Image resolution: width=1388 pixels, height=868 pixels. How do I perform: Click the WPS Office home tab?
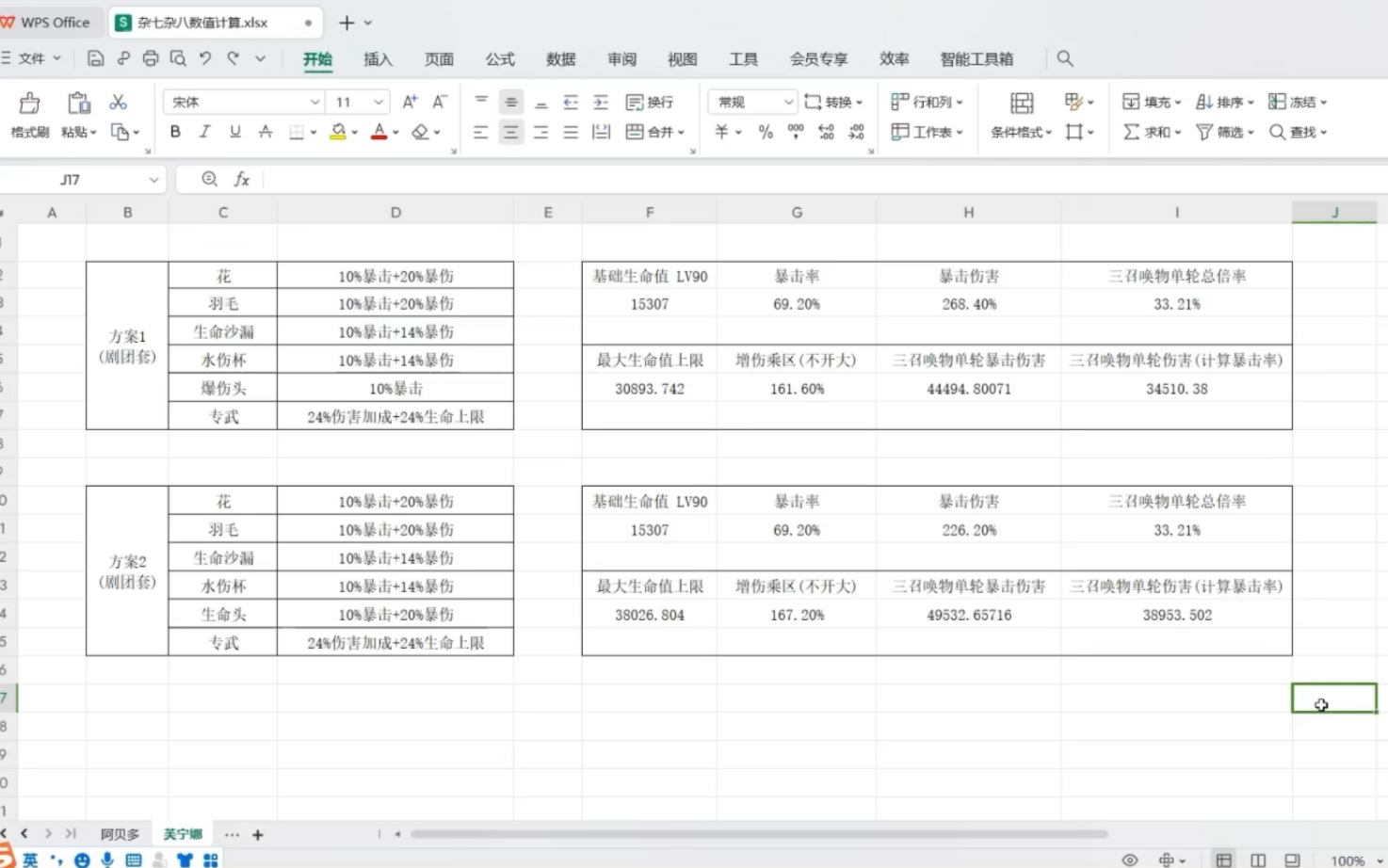pos(47,23)
